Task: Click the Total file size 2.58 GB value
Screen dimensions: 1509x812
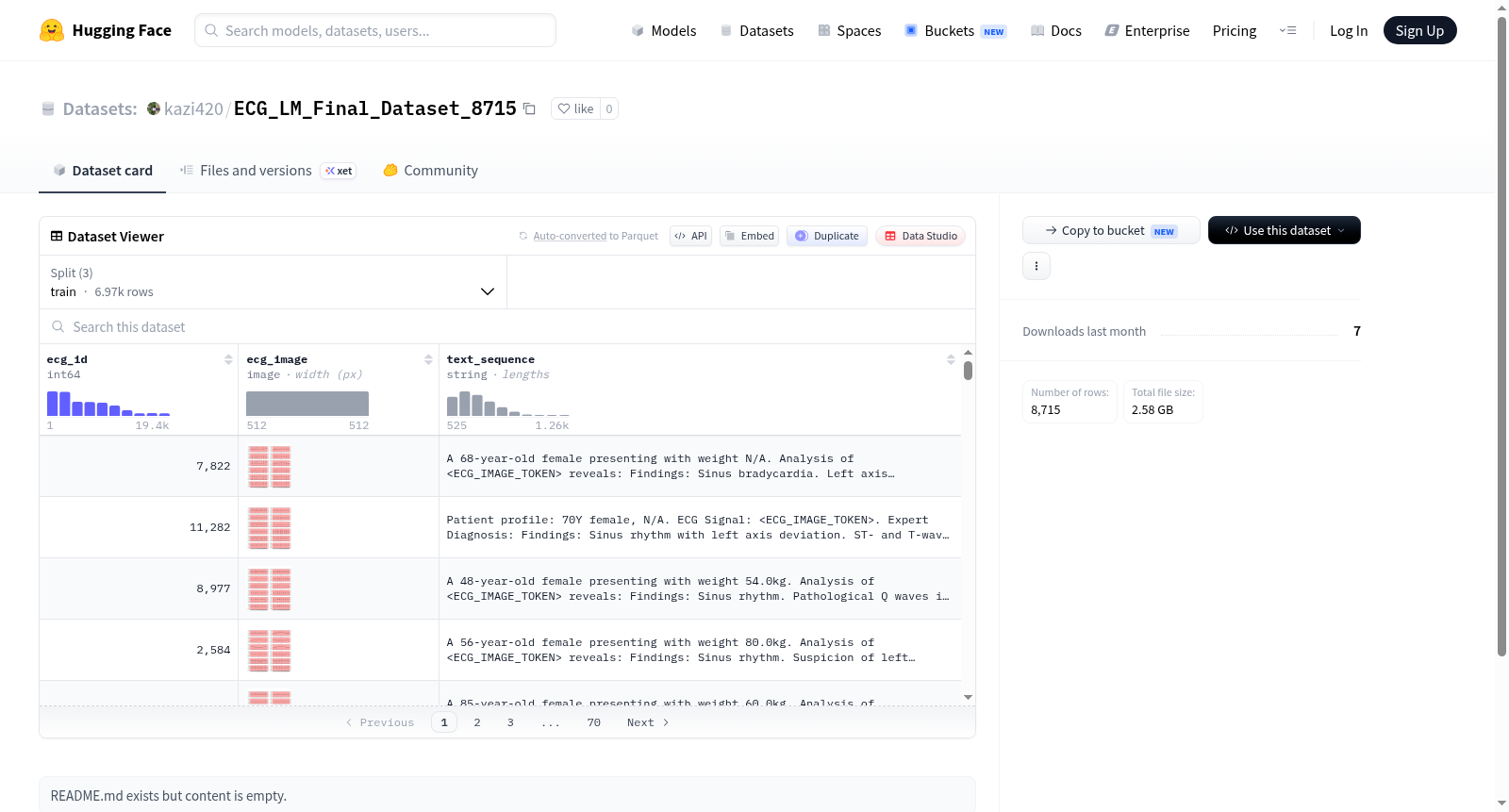Action: click(x=1152, y=410)
